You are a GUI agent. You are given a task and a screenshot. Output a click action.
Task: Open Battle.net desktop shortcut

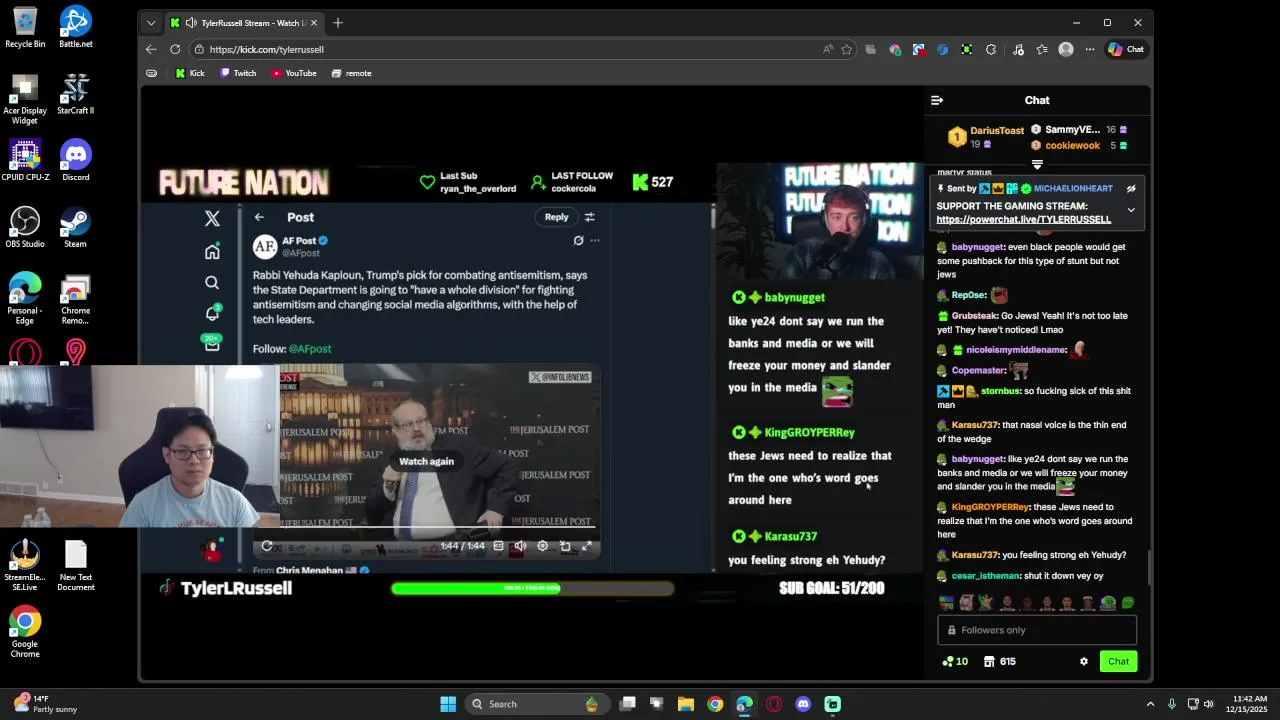(75, 28)
